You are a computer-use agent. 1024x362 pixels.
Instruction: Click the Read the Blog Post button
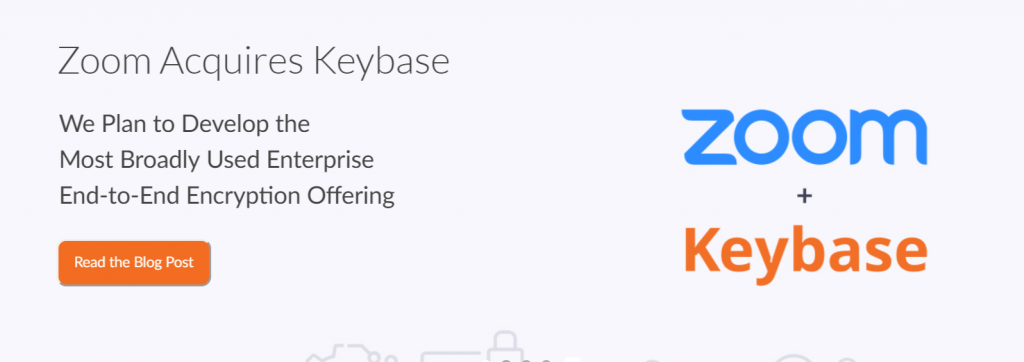(134, 263)
